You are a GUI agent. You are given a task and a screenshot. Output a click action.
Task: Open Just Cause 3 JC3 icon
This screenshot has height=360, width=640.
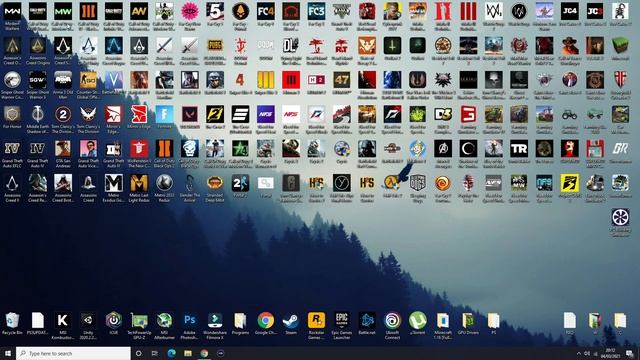595,12
